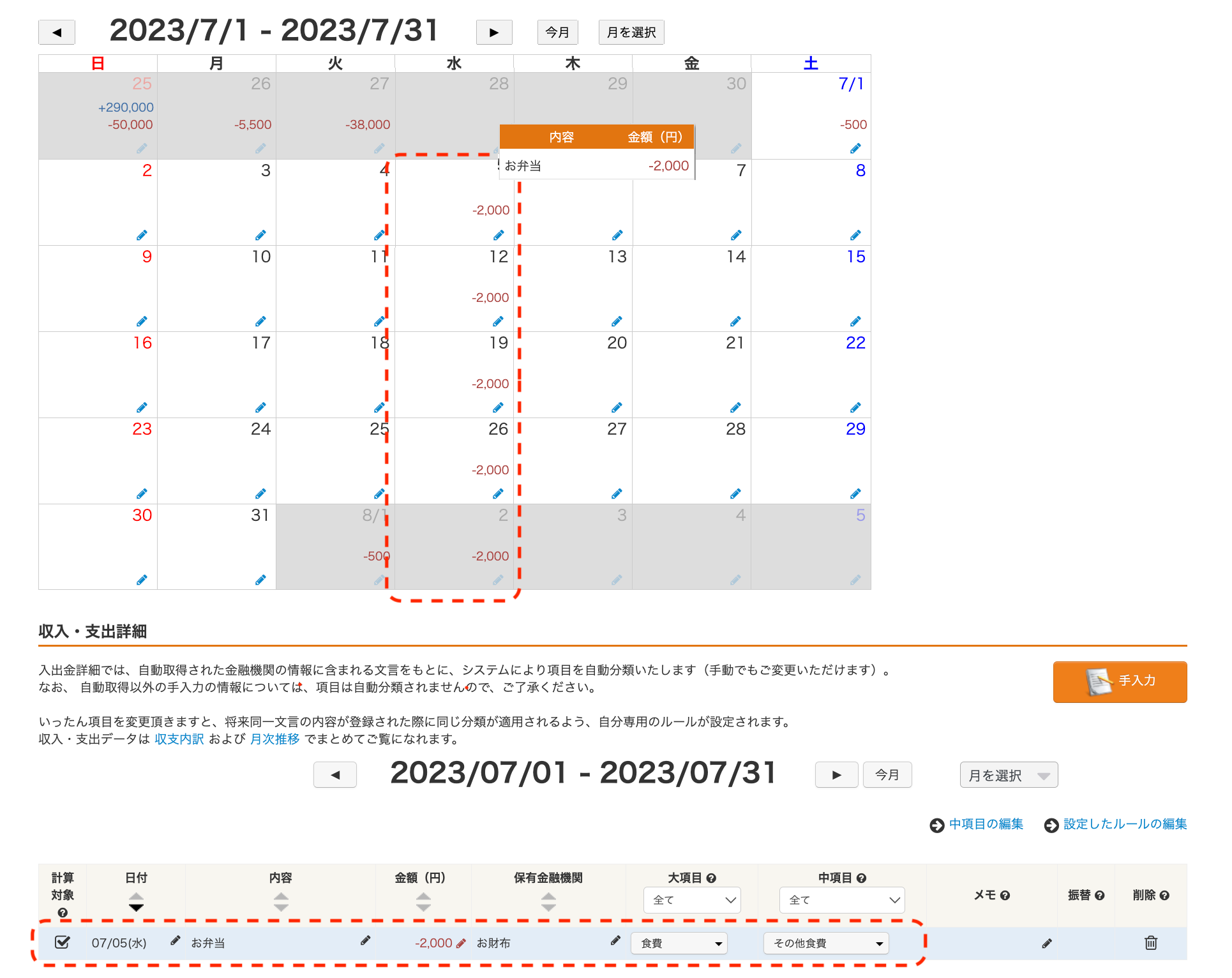This screenshot has width=1232, height=978.
Task: Click -500 amount on July 1
Action: tap(853, 124)
